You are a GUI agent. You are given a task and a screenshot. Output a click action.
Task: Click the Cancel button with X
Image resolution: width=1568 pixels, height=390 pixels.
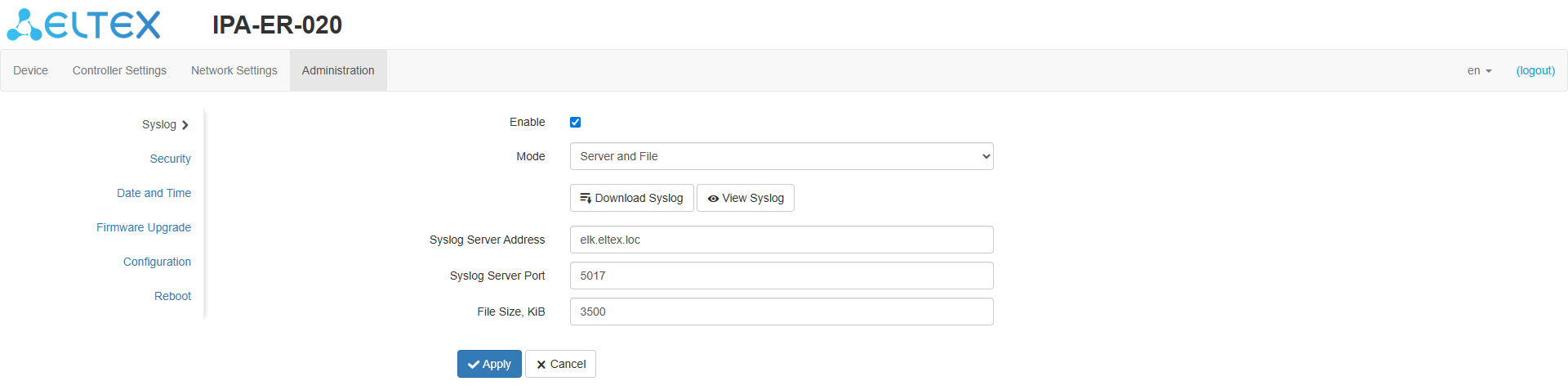(x=560, y=364)
